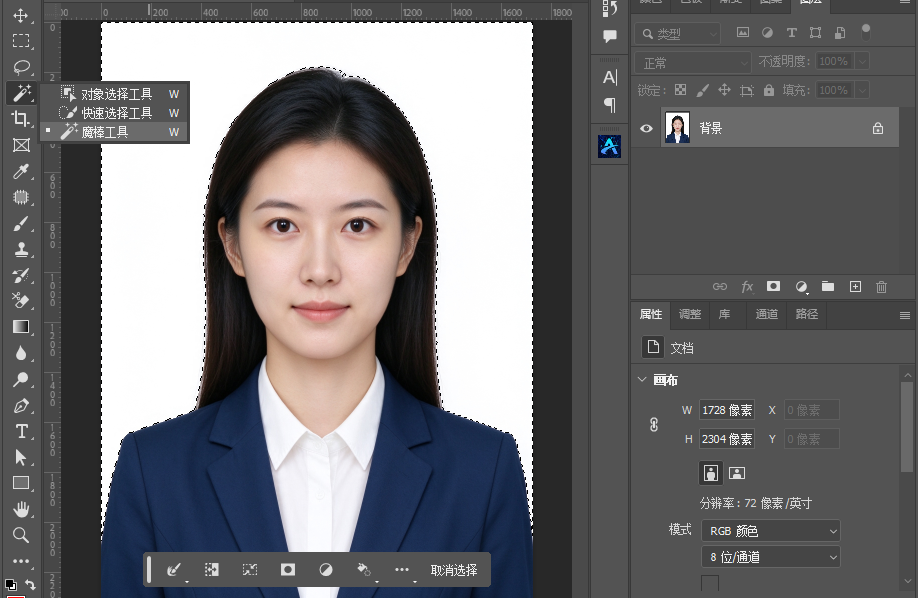This screenshot has height=598, width=918.
Task: Open the 正常 blend mode dropdown
Action: pos(693,63)
